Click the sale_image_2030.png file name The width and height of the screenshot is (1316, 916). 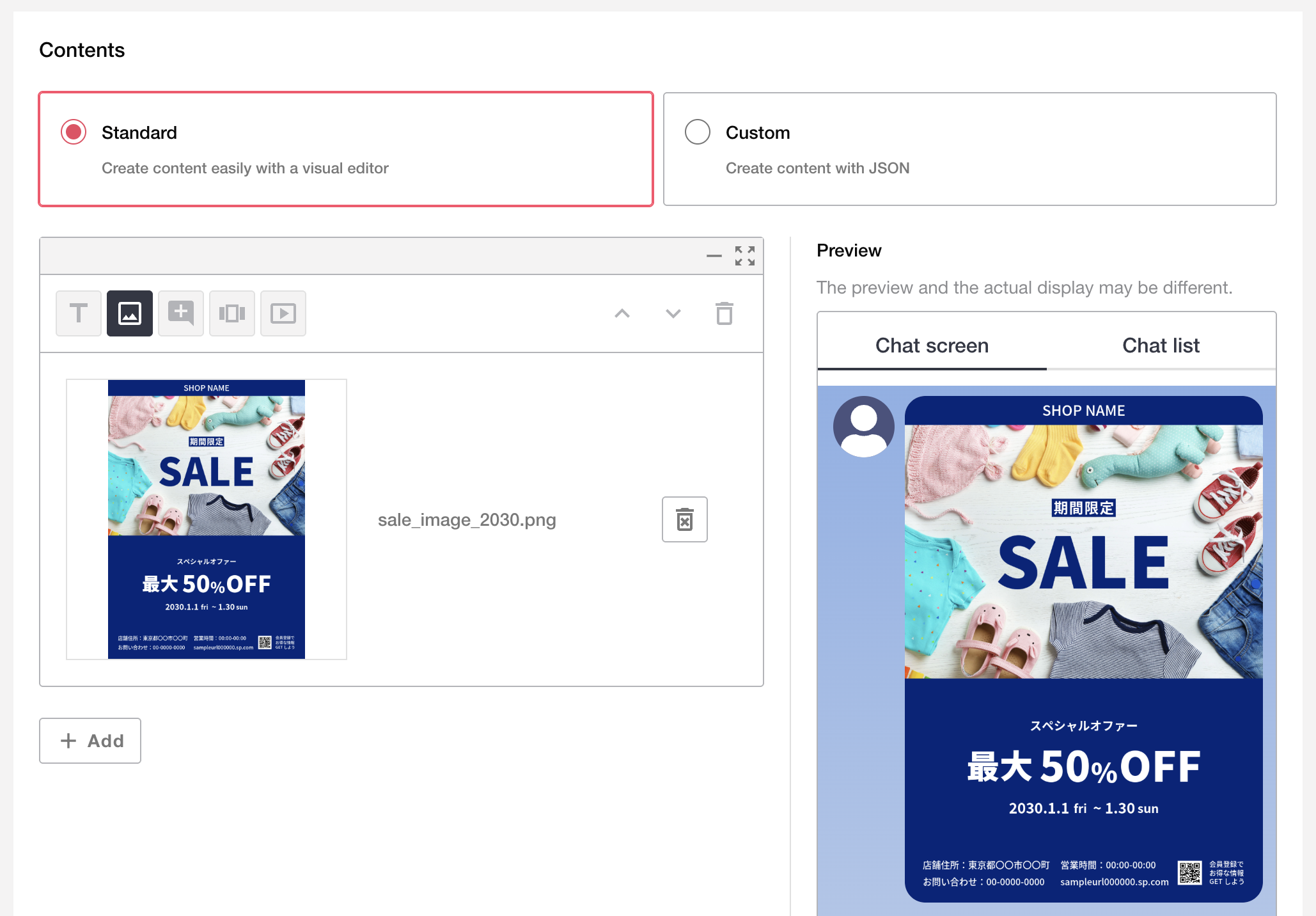[x=467, y=519]
